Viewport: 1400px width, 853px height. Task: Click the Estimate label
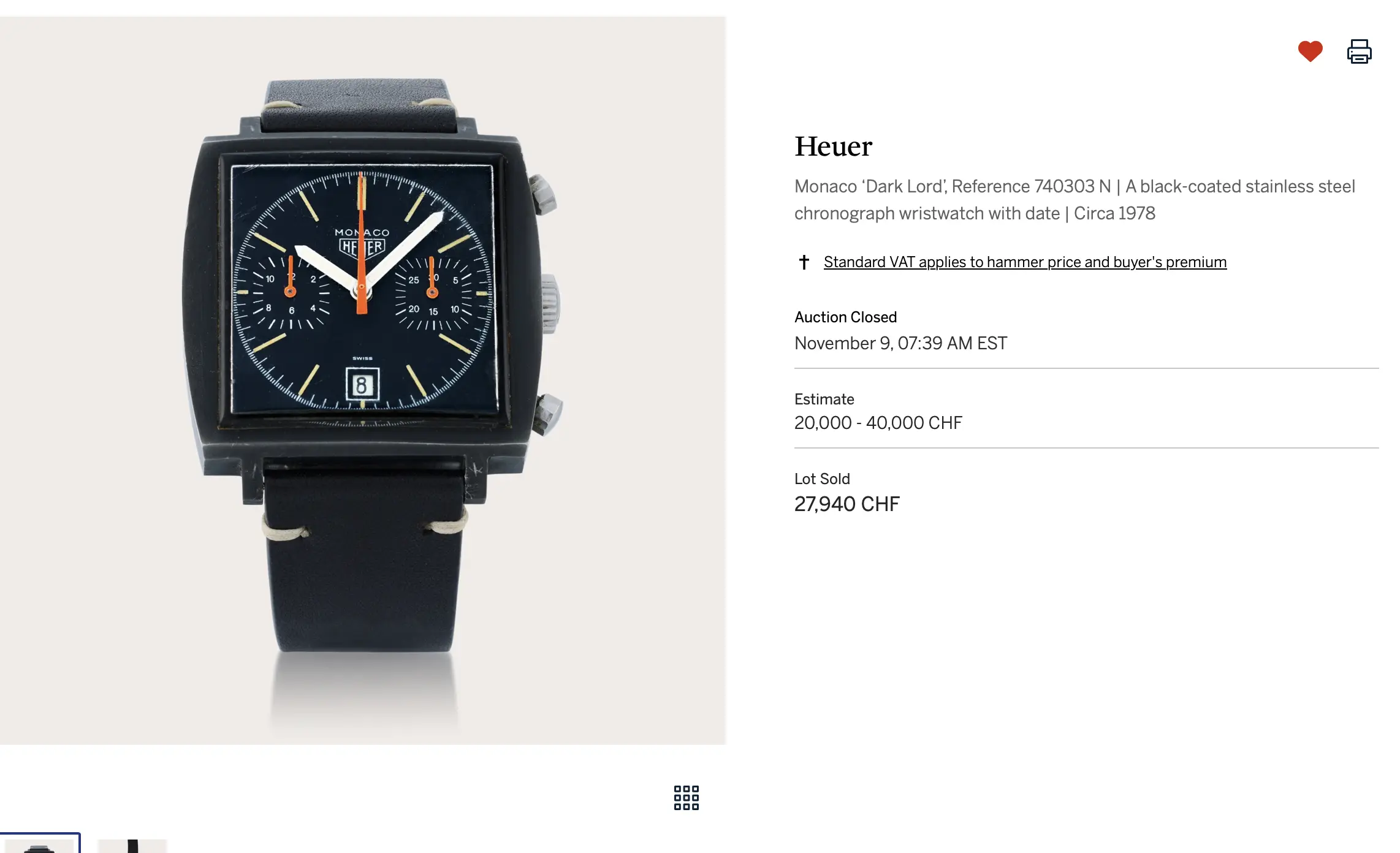click(x=824, y=399)
